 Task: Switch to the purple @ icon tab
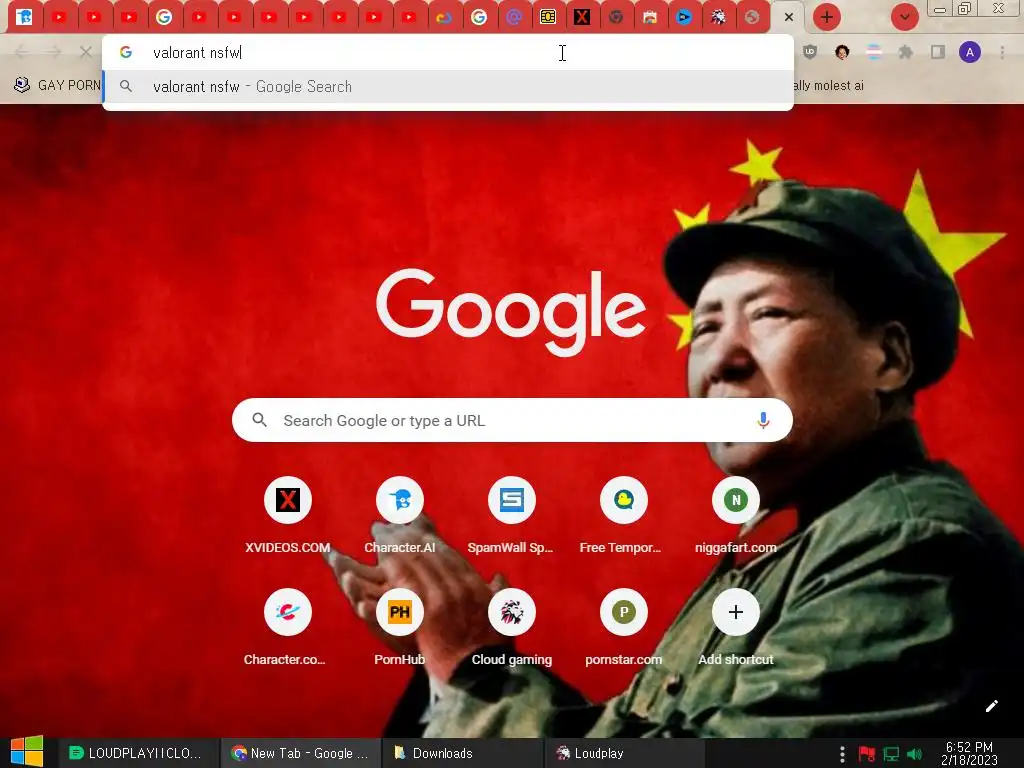point(514,17)
